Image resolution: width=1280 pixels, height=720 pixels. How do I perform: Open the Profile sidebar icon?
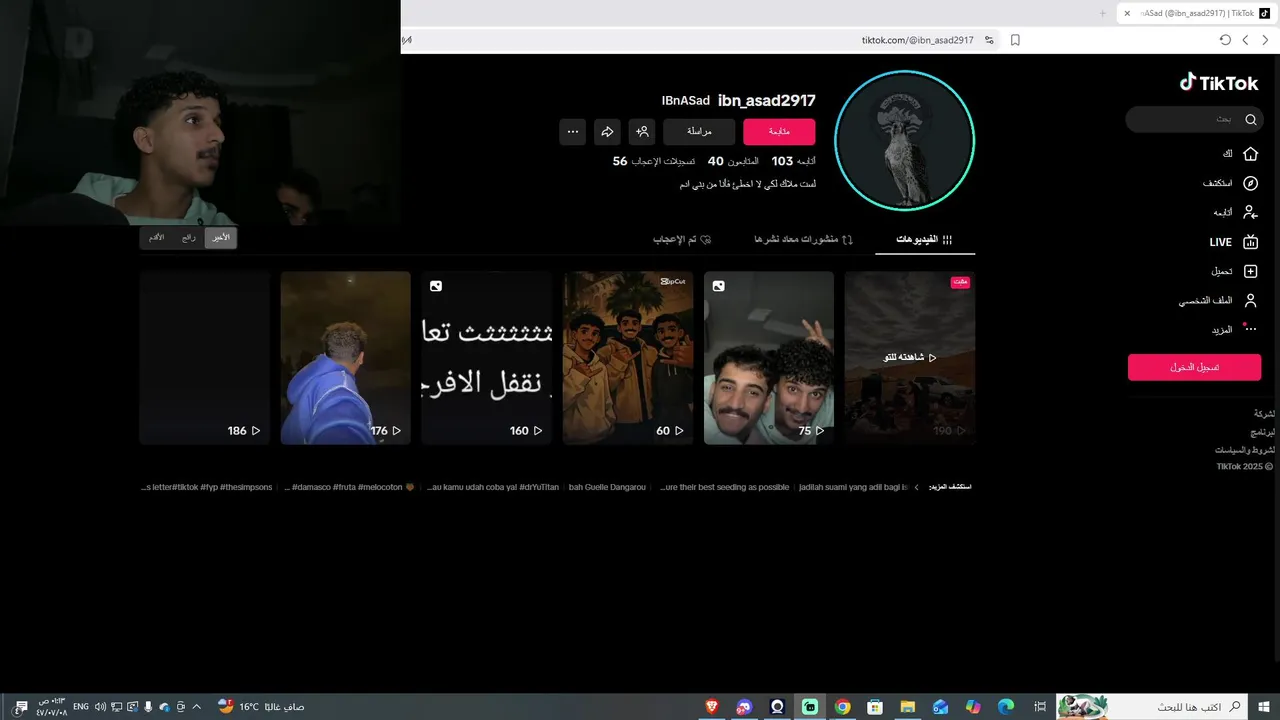(1249, 300)
